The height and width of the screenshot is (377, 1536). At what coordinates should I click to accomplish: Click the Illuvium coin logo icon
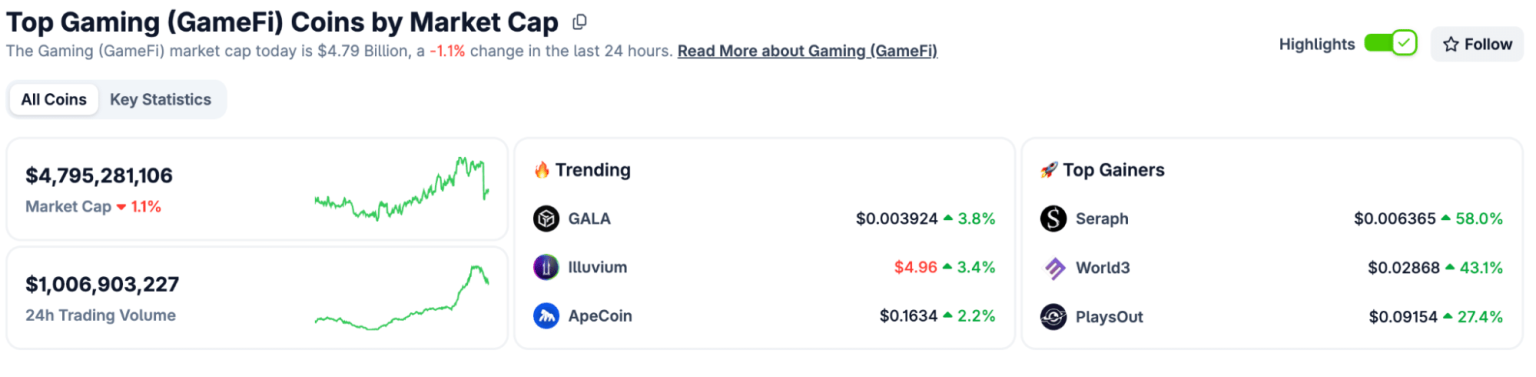click(x=546, y=267)
